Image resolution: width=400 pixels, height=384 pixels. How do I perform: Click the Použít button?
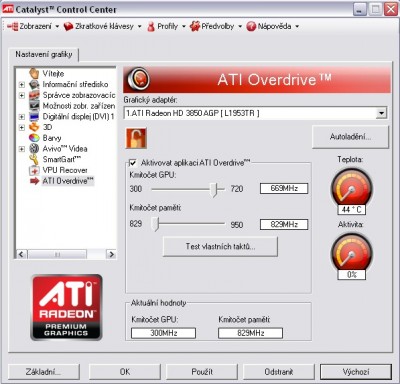point(202,372)
